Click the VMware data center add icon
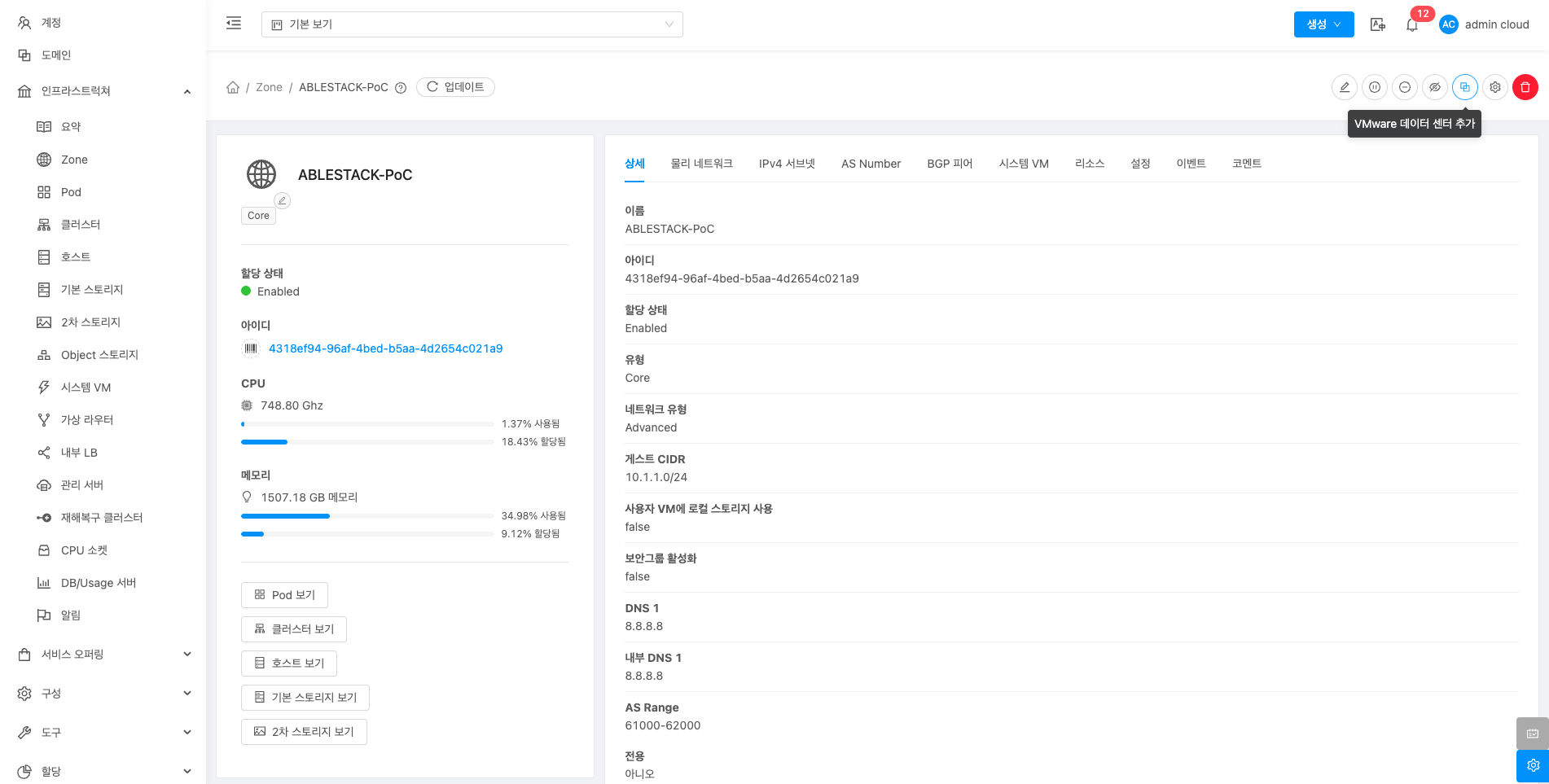Screen dimensions: 1549x784 1464,87
